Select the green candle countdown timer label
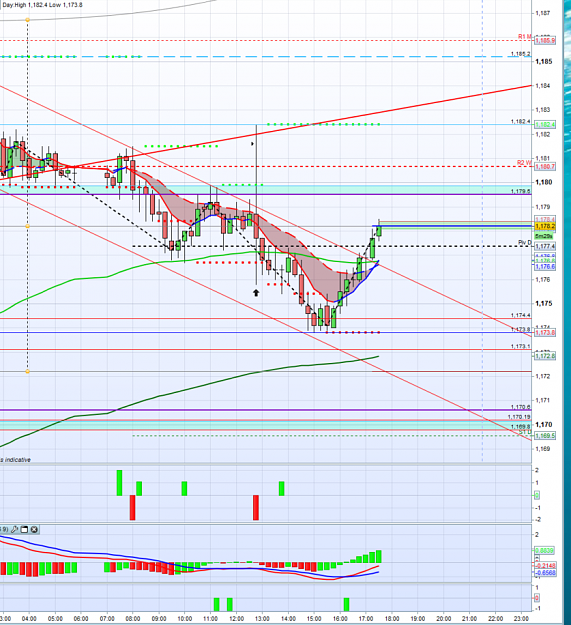The height and width of the screenshot is (625, 571). (x=544, y=236)
